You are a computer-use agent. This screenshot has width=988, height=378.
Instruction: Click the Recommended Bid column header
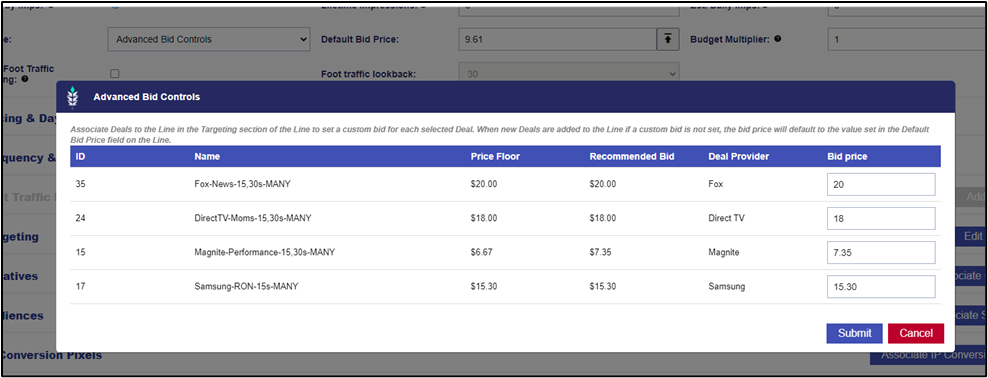point(632,156)
